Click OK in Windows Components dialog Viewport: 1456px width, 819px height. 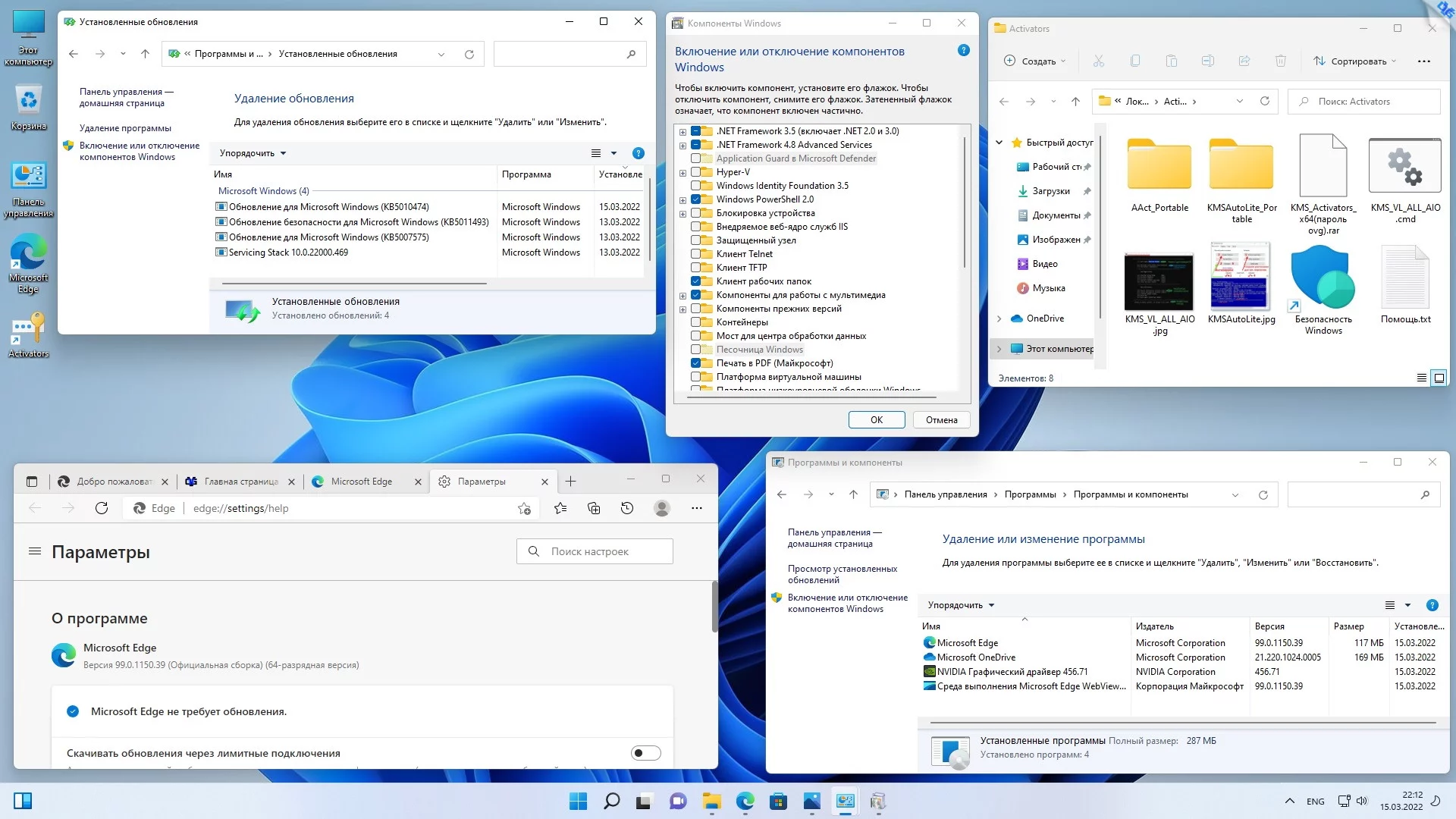pyautogui.click(x=876, y=420)
